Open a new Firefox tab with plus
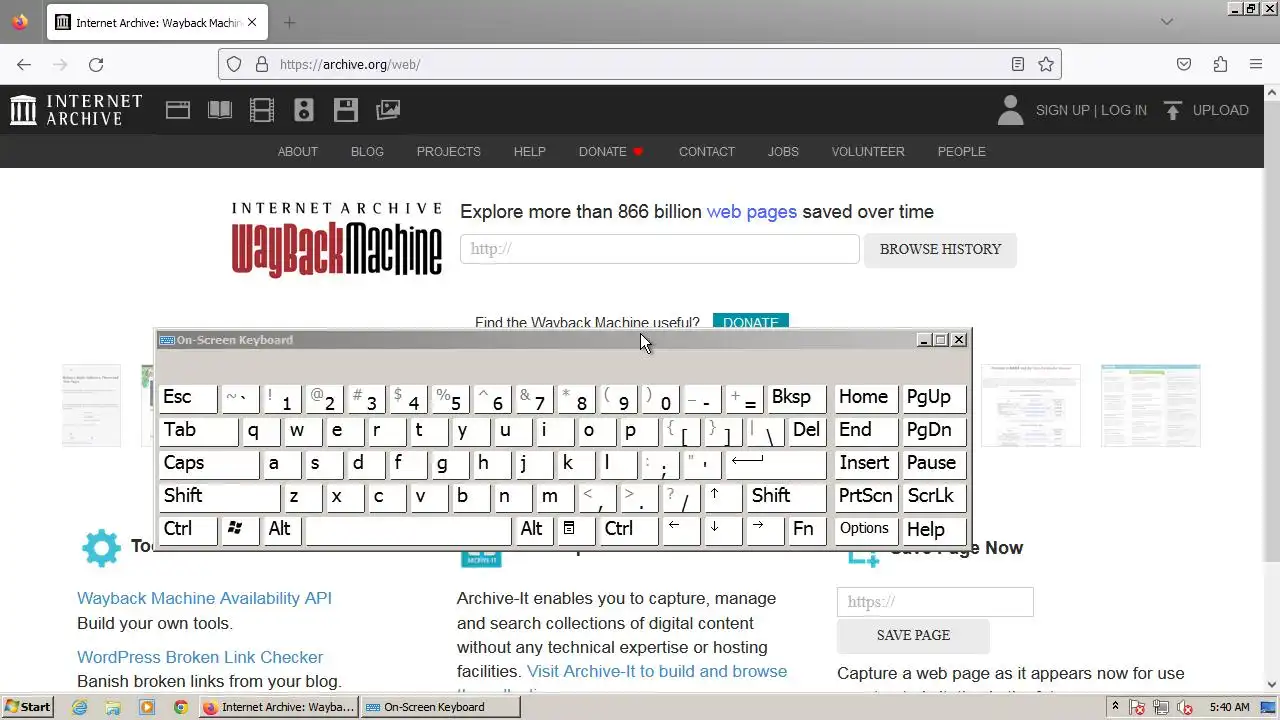Image resolution: width=1280 pixels, height=720 pixels. [289, 22]
